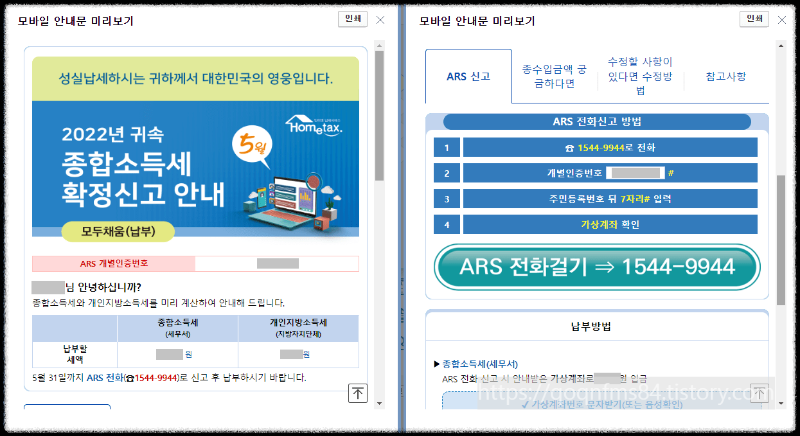
Task: Click the 개인지방소득세 (지방자치단체) column header
Action: 298,328
